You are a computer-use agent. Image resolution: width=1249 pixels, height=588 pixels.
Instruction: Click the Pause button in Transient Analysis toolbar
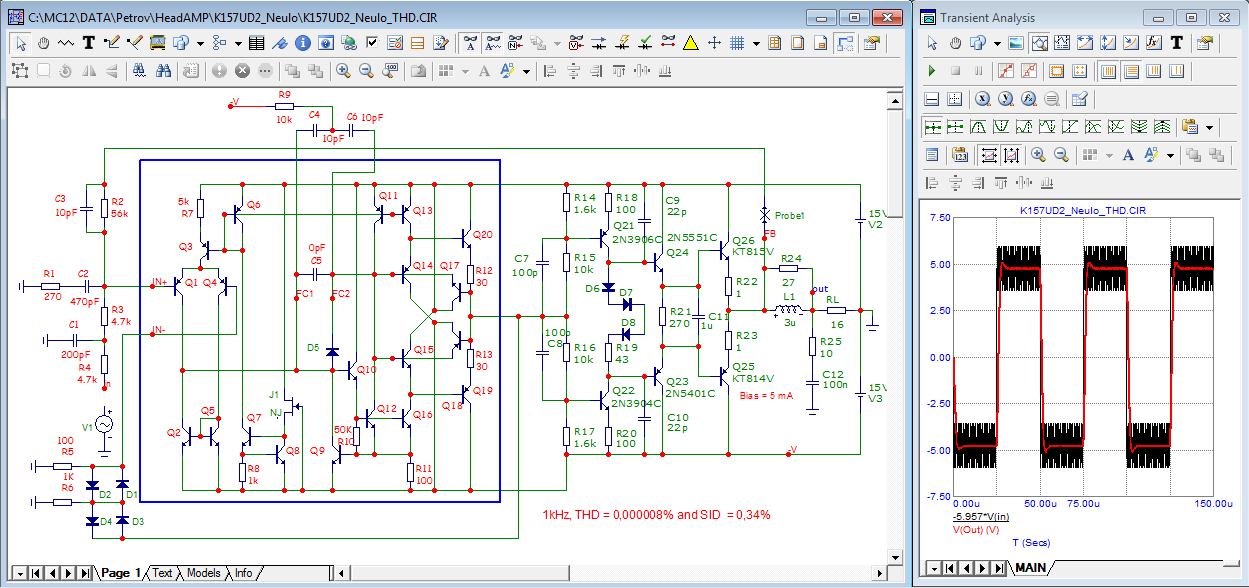pos(979,71)
